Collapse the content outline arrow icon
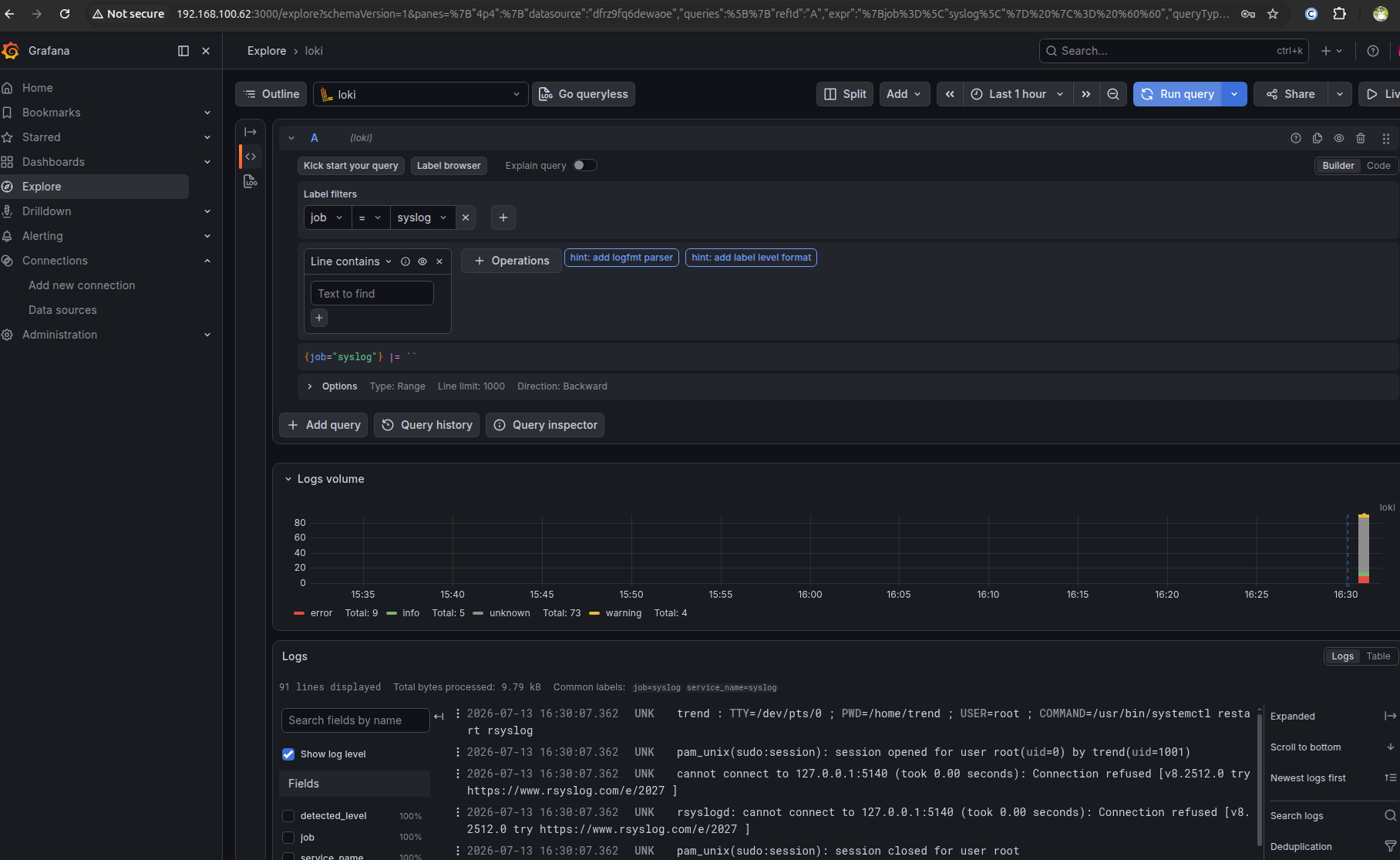Image resolution: width=1400 pixels, height=860 pixels. (x=251, y=132)
